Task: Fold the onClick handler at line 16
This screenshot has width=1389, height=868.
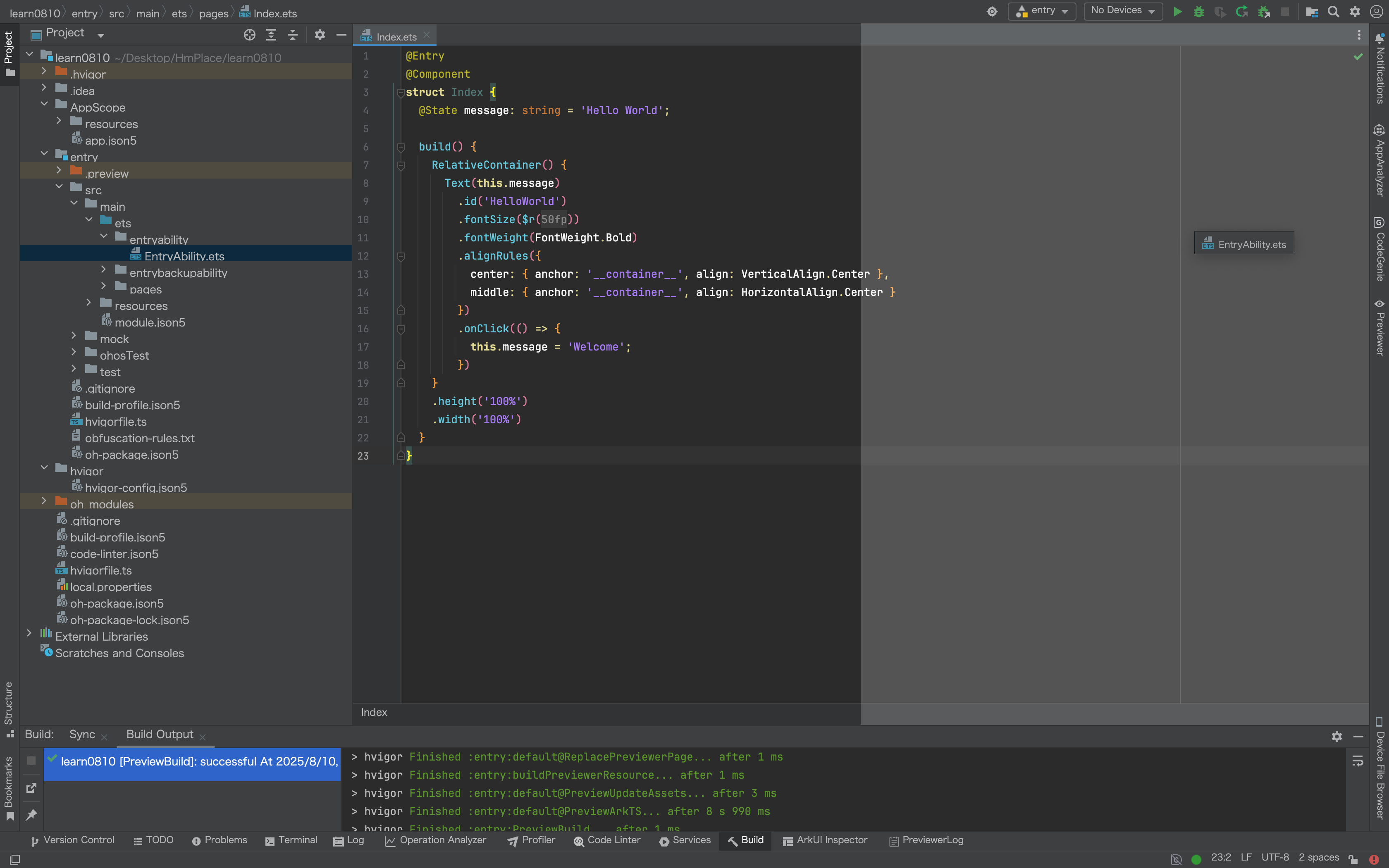Action: (x=401, y=329)
